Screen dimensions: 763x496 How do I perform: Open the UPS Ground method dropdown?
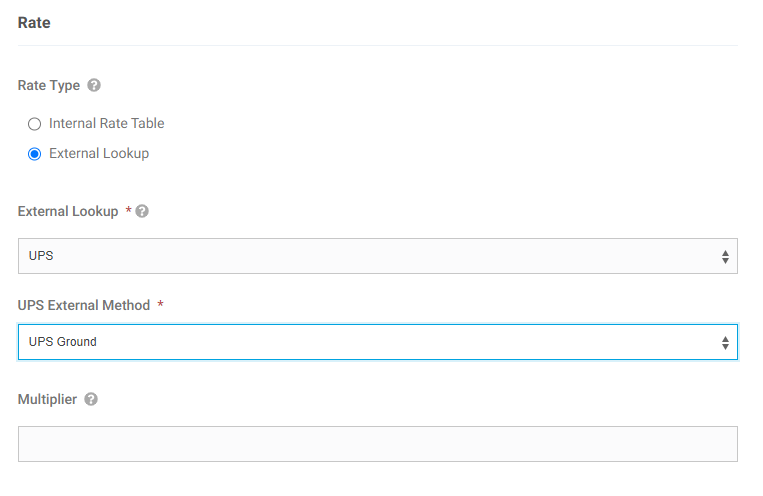coord(378,342)
